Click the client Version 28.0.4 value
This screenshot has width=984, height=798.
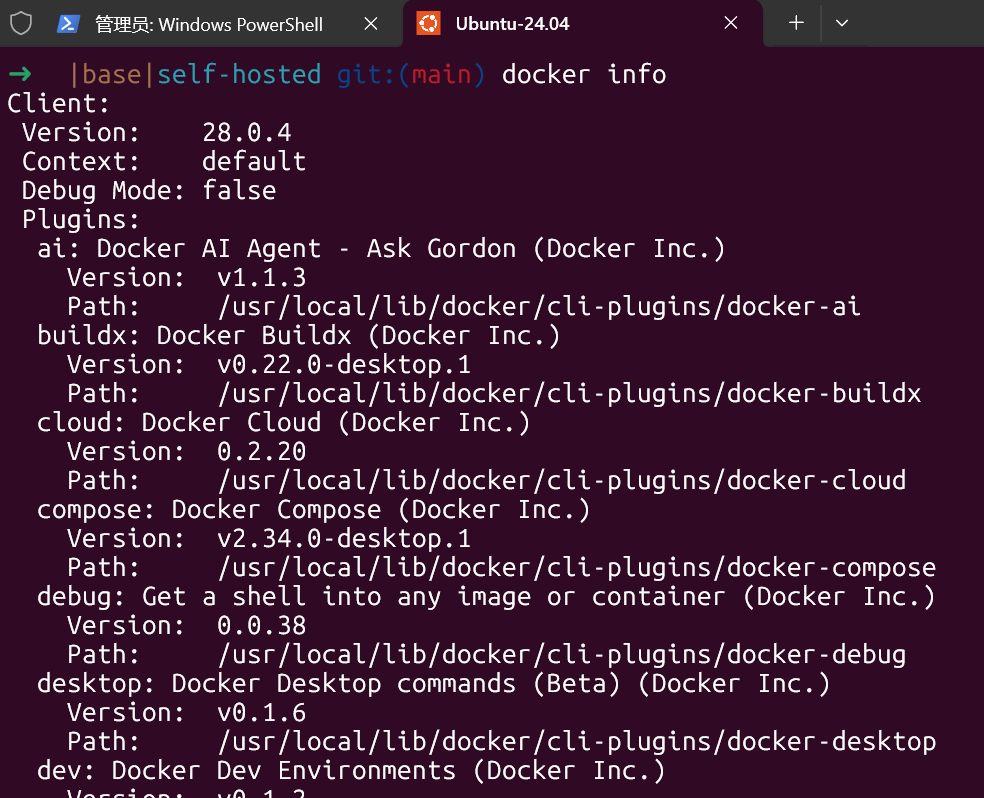click(246, 133)
